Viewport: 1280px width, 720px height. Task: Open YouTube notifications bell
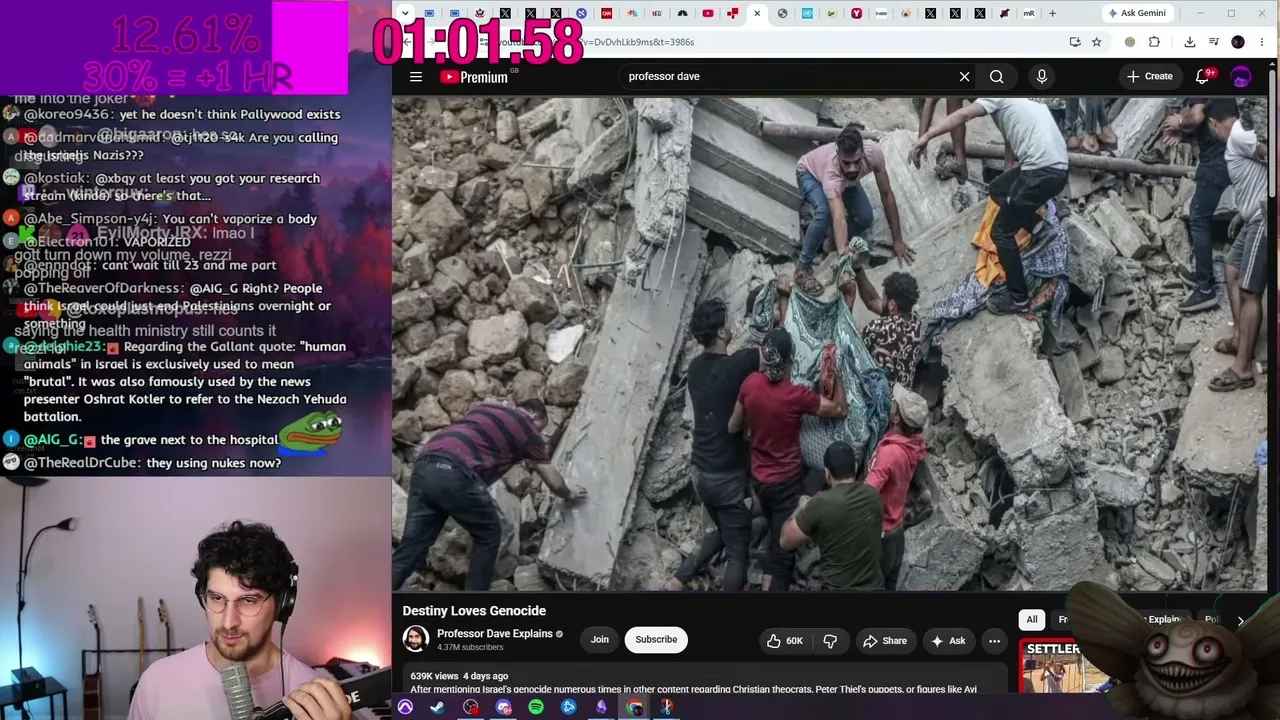click(x=1203, y=77)
